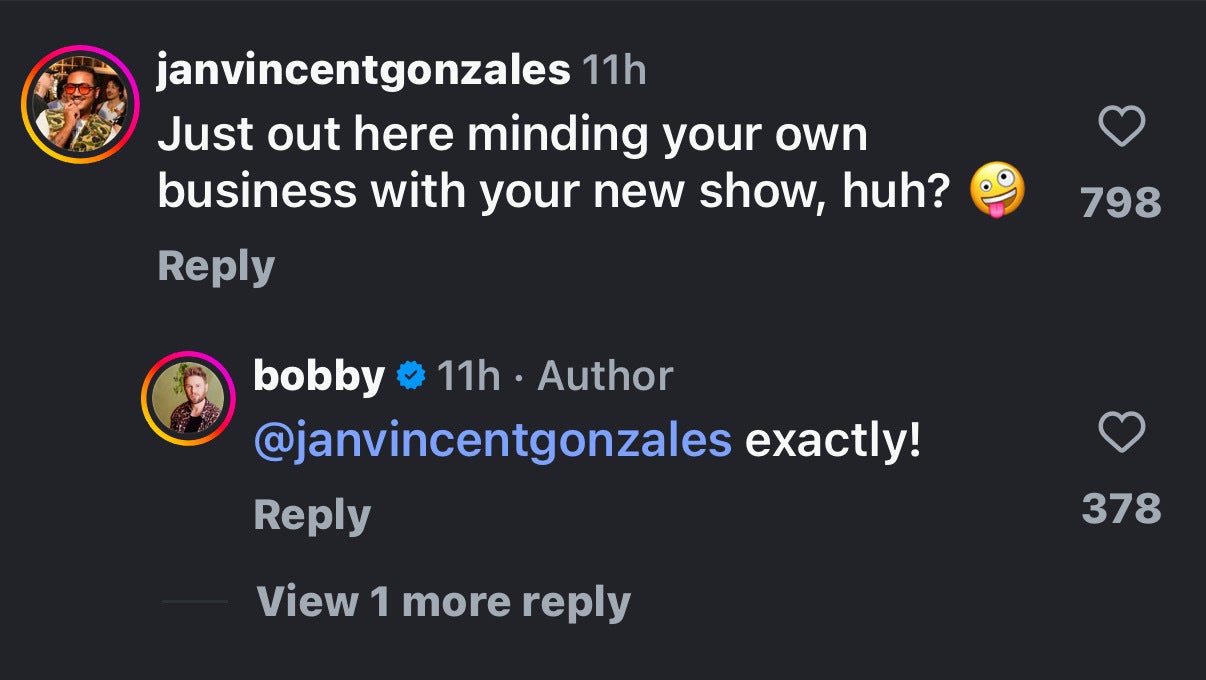This screenshot has width=1206, height=680.
Task: Click the Author label on bobby's reply
Action: [605, 377]
